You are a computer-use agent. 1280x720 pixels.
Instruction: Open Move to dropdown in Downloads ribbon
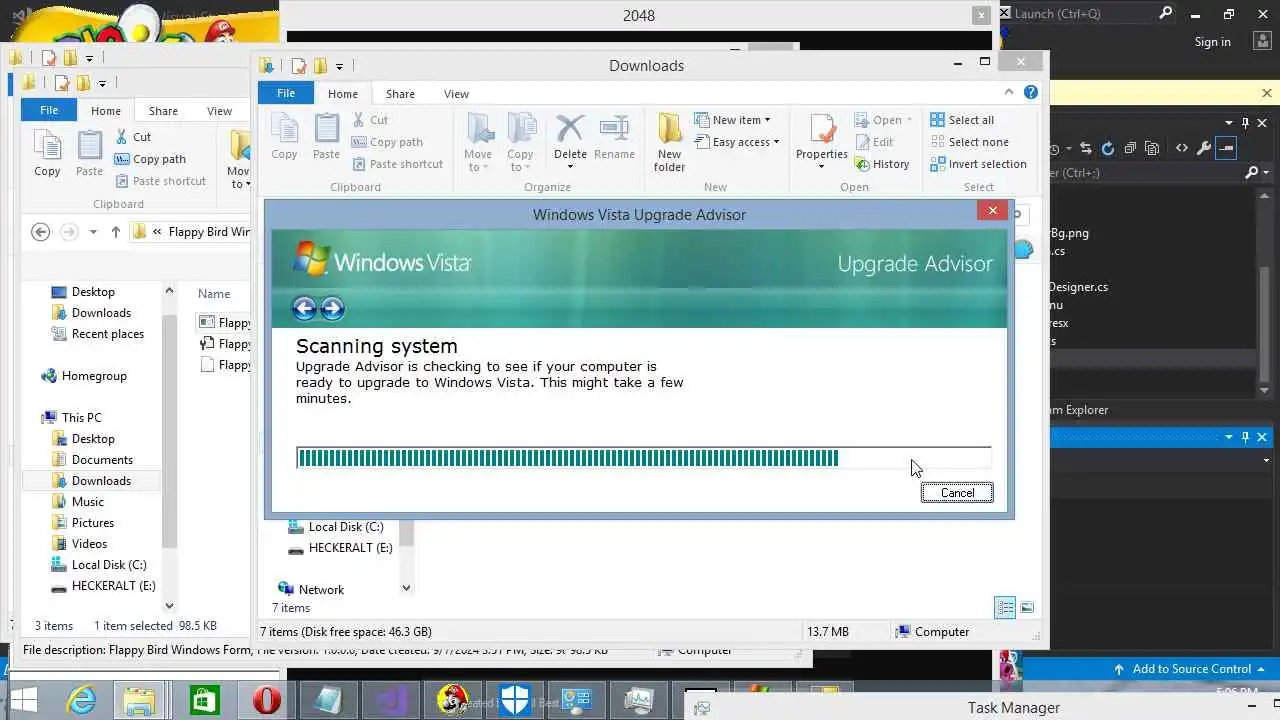478,160
